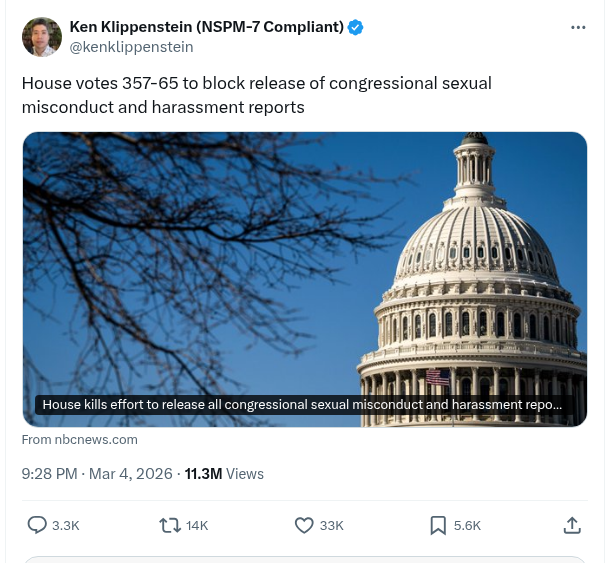608x563 pixels.
Task: Click the 9:28 PM · Mar 4, 2026 timestamp
Action: point(97,474)
